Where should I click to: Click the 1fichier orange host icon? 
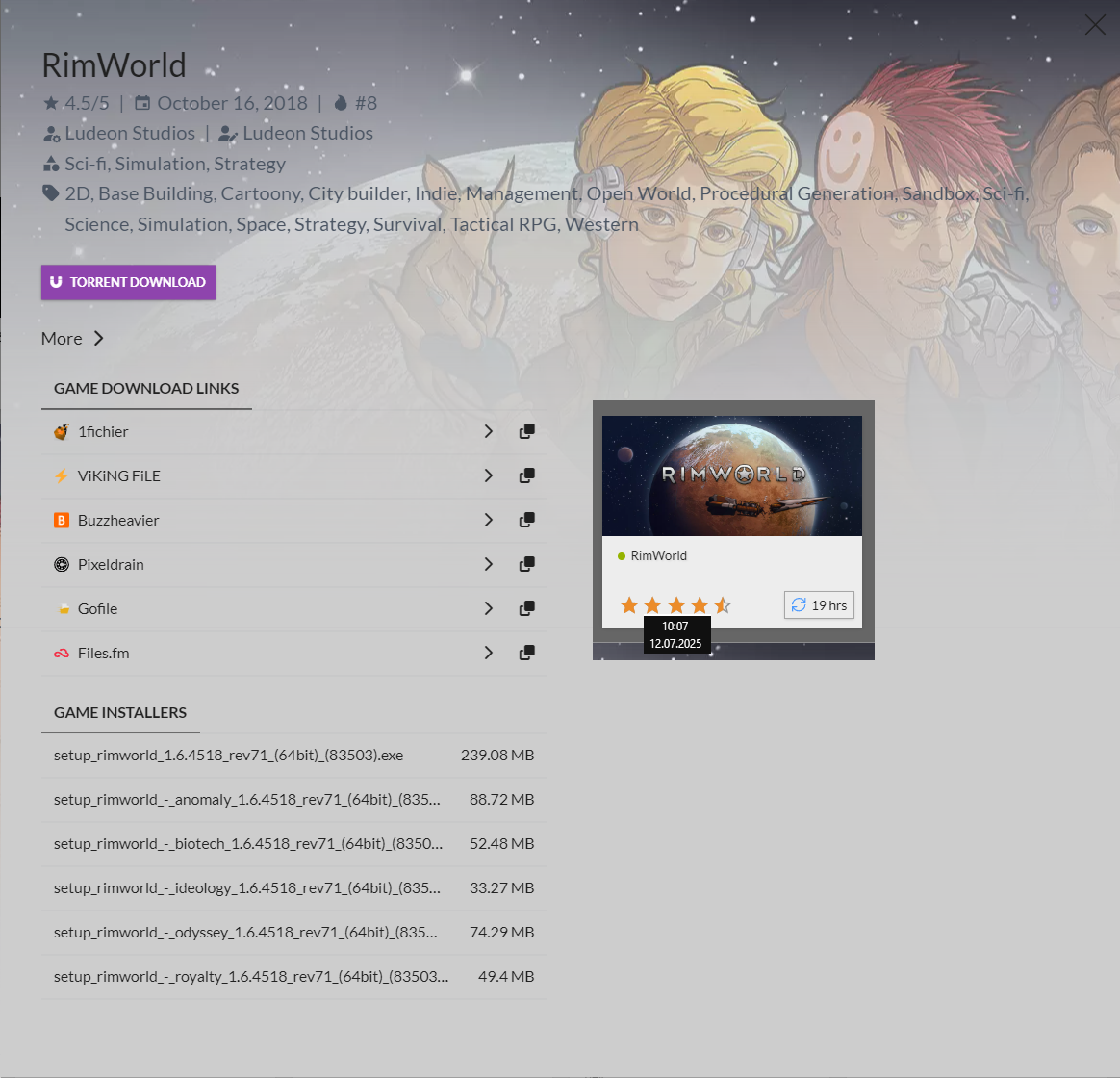coord(62,431)
